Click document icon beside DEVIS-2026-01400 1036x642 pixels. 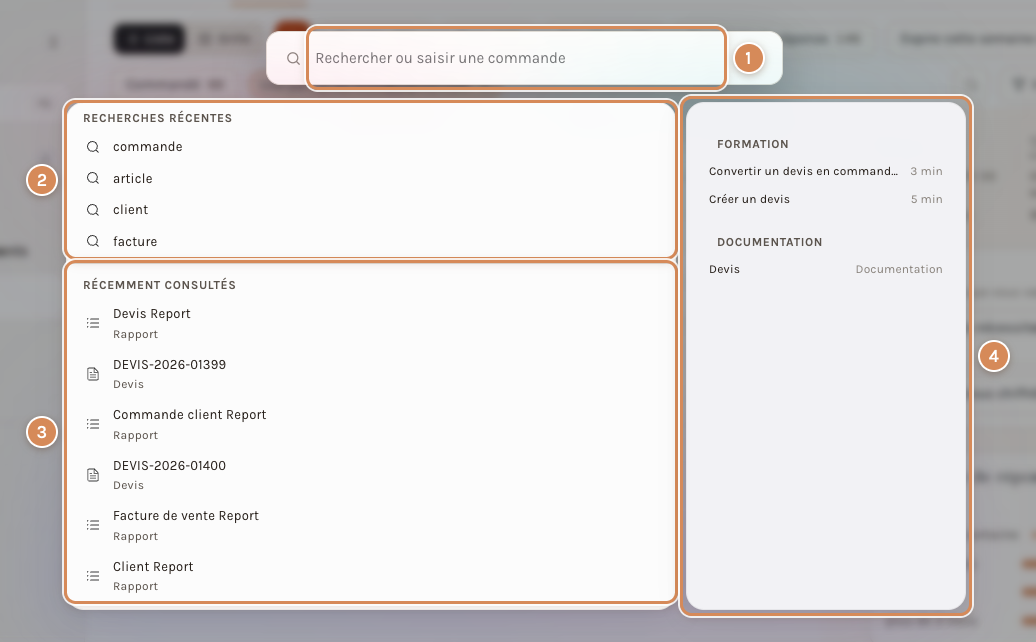point(93,475)
